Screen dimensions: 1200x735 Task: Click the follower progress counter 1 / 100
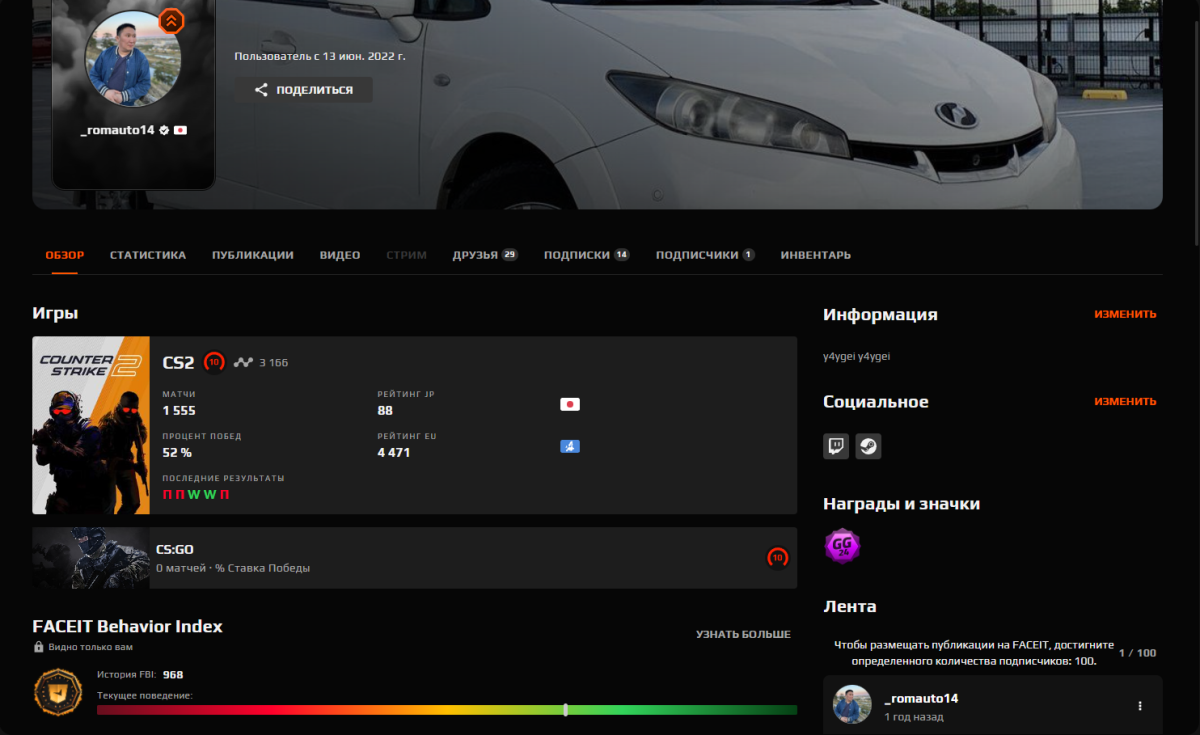tap(1136, 653)
